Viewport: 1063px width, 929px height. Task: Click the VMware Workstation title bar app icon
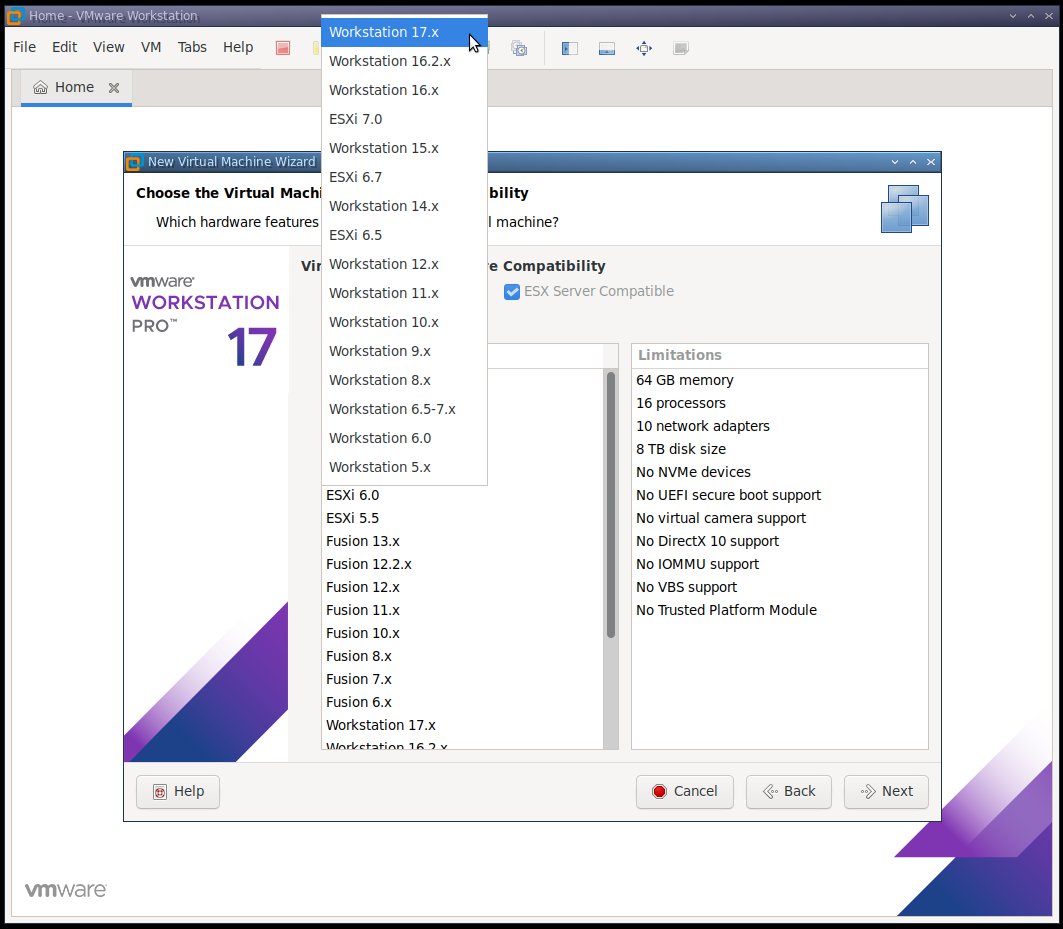click(14, 16)
